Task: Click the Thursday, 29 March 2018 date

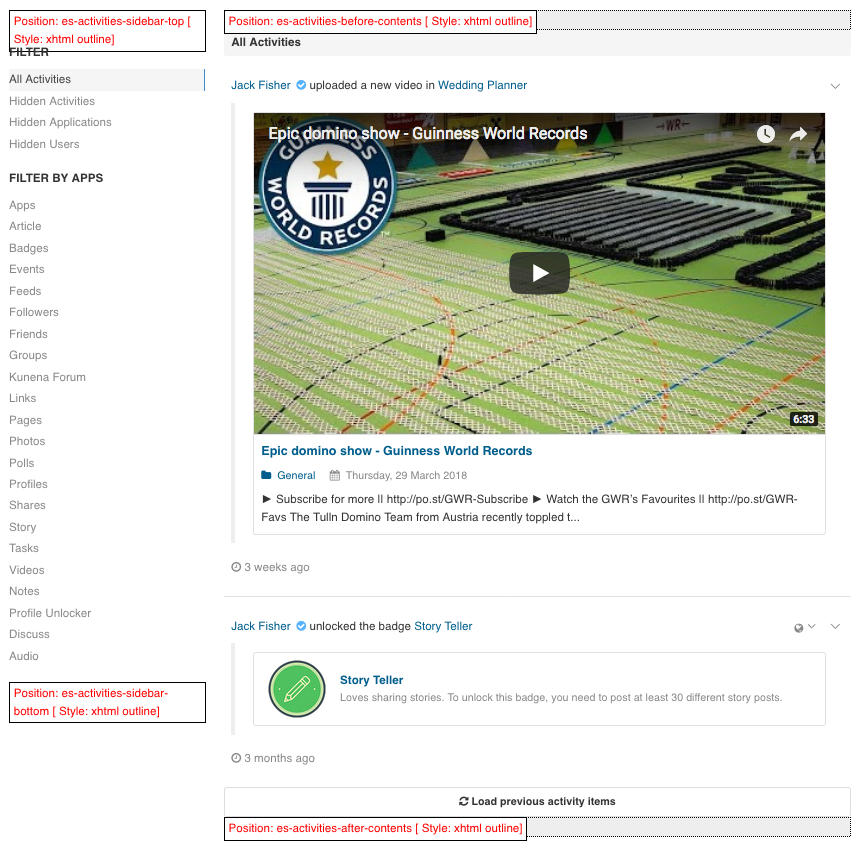Action: (406, 475)
